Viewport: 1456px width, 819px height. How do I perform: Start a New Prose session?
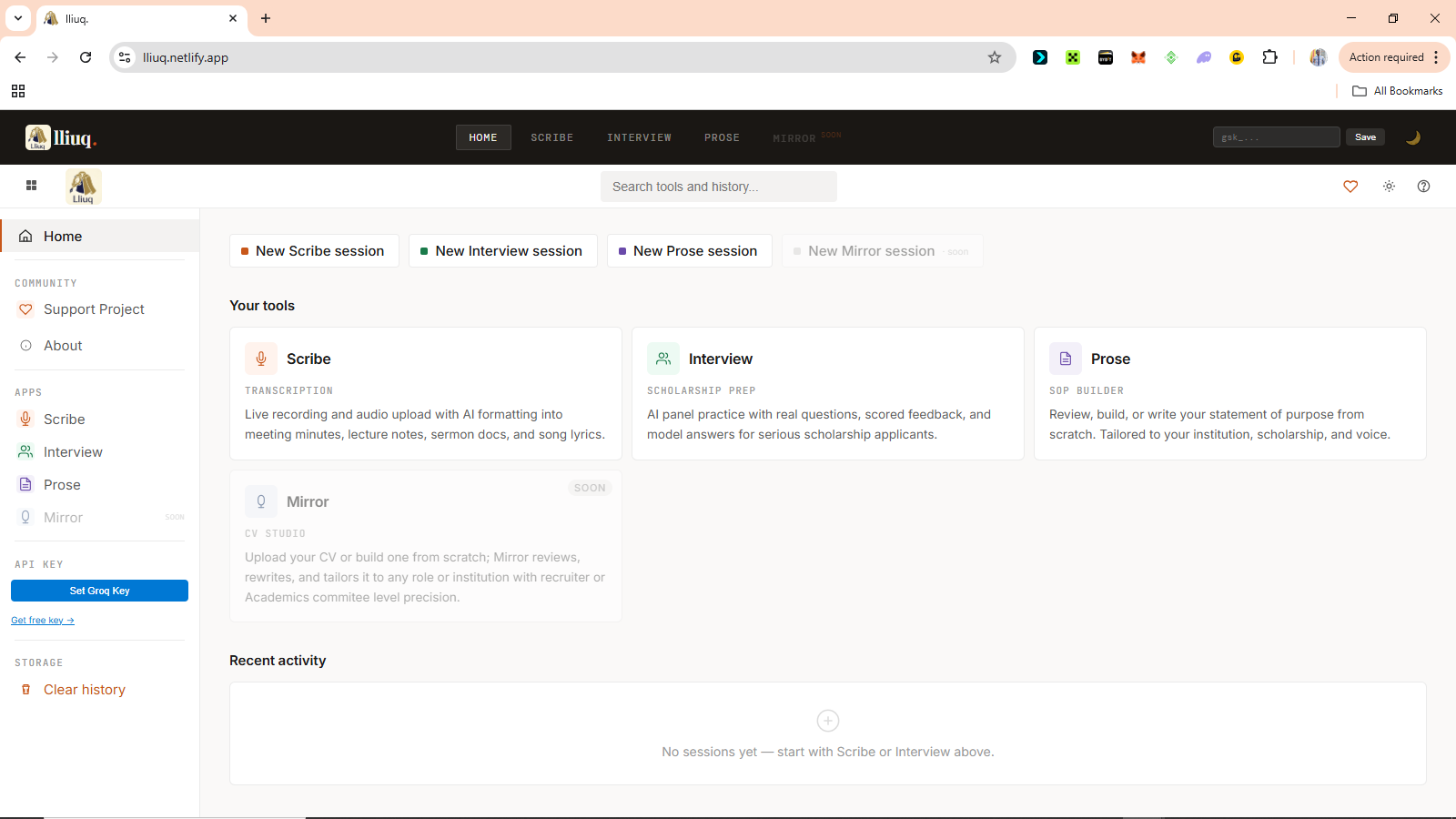690,251
